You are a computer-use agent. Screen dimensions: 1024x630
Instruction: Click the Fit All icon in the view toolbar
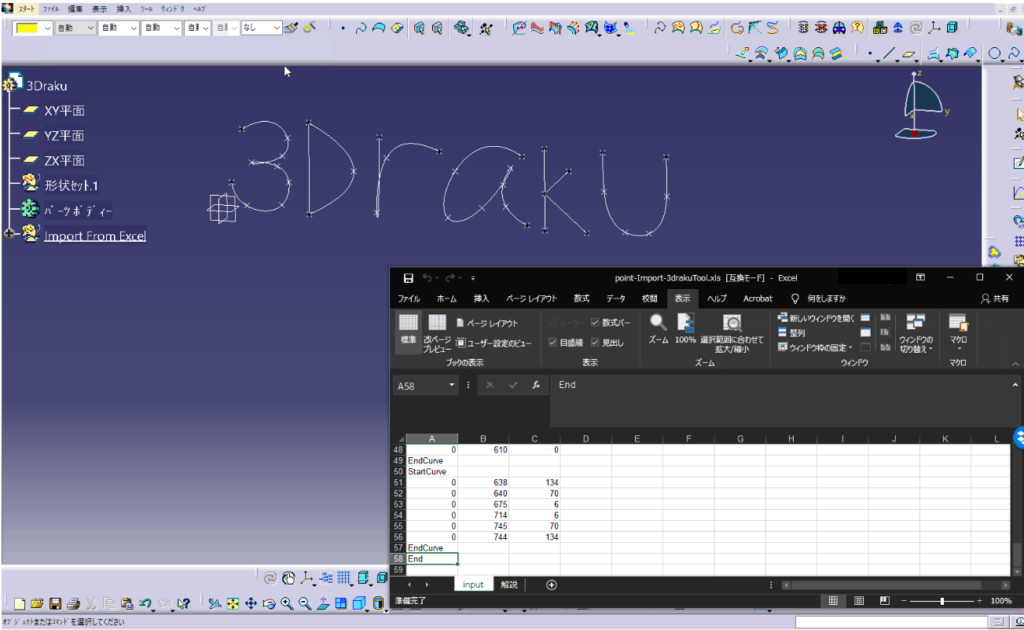(232, 603)
